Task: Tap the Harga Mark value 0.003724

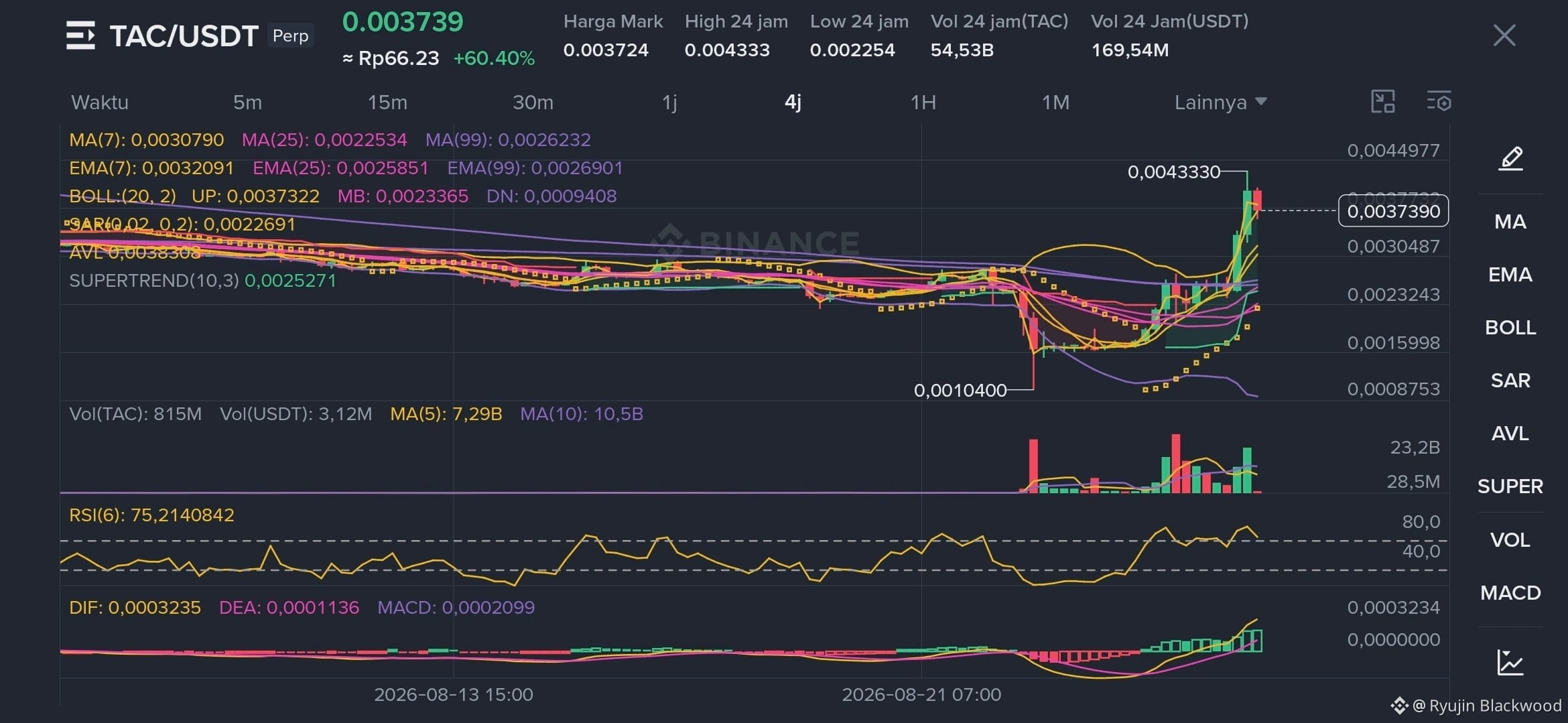Action: tap(606, 50)
